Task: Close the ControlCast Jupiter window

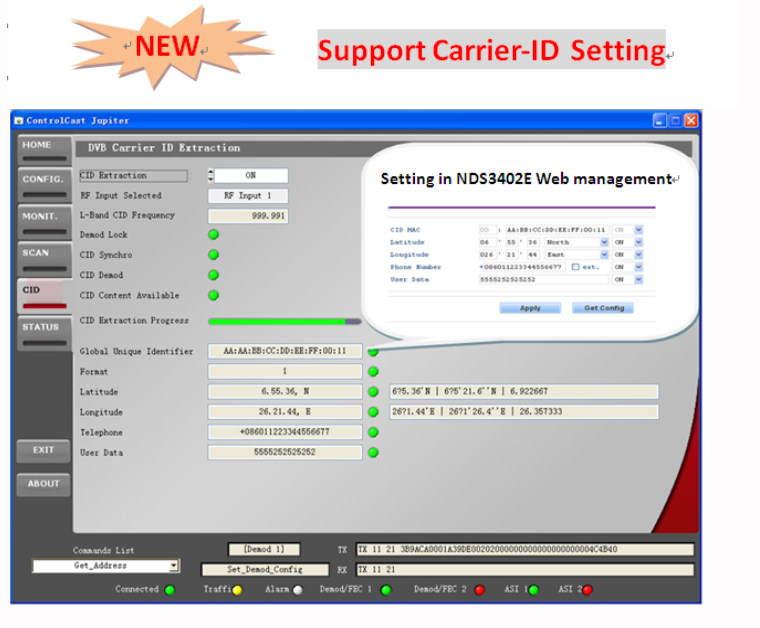Action: [691, 120]
